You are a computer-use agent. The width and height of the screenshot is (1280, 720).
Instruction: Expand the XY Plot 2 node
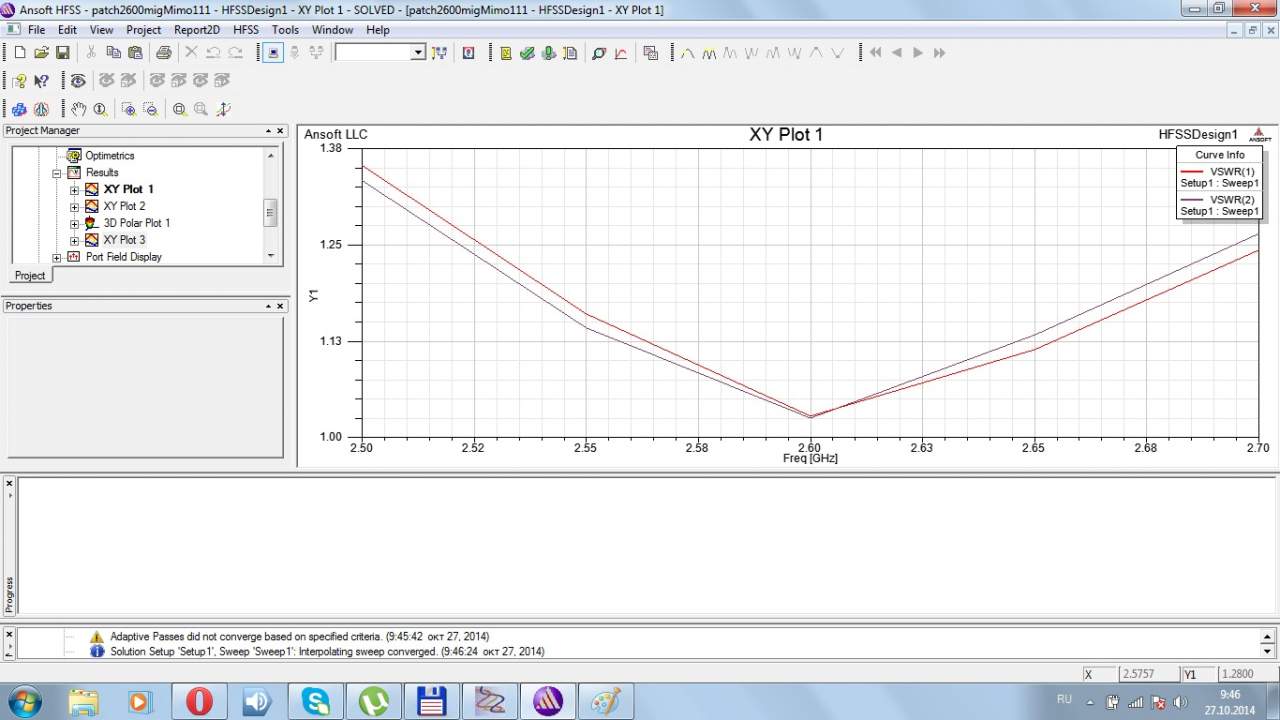pos(74,206)
